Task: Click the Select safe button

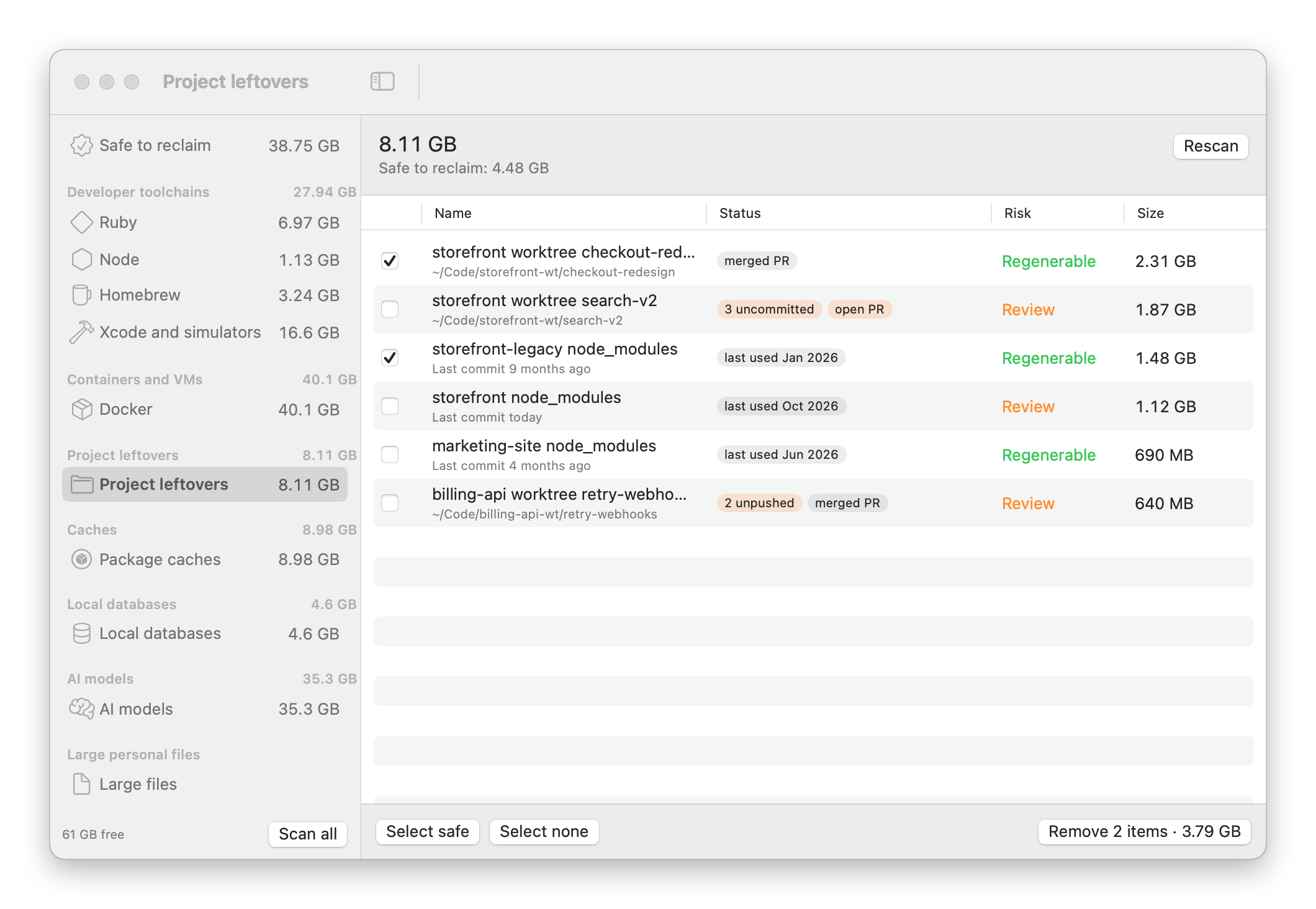Action: point(427,832)
